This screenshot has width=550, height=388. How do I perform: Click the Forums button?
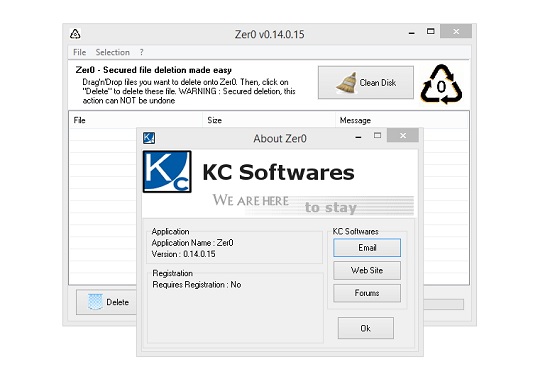tap(367, 293)
